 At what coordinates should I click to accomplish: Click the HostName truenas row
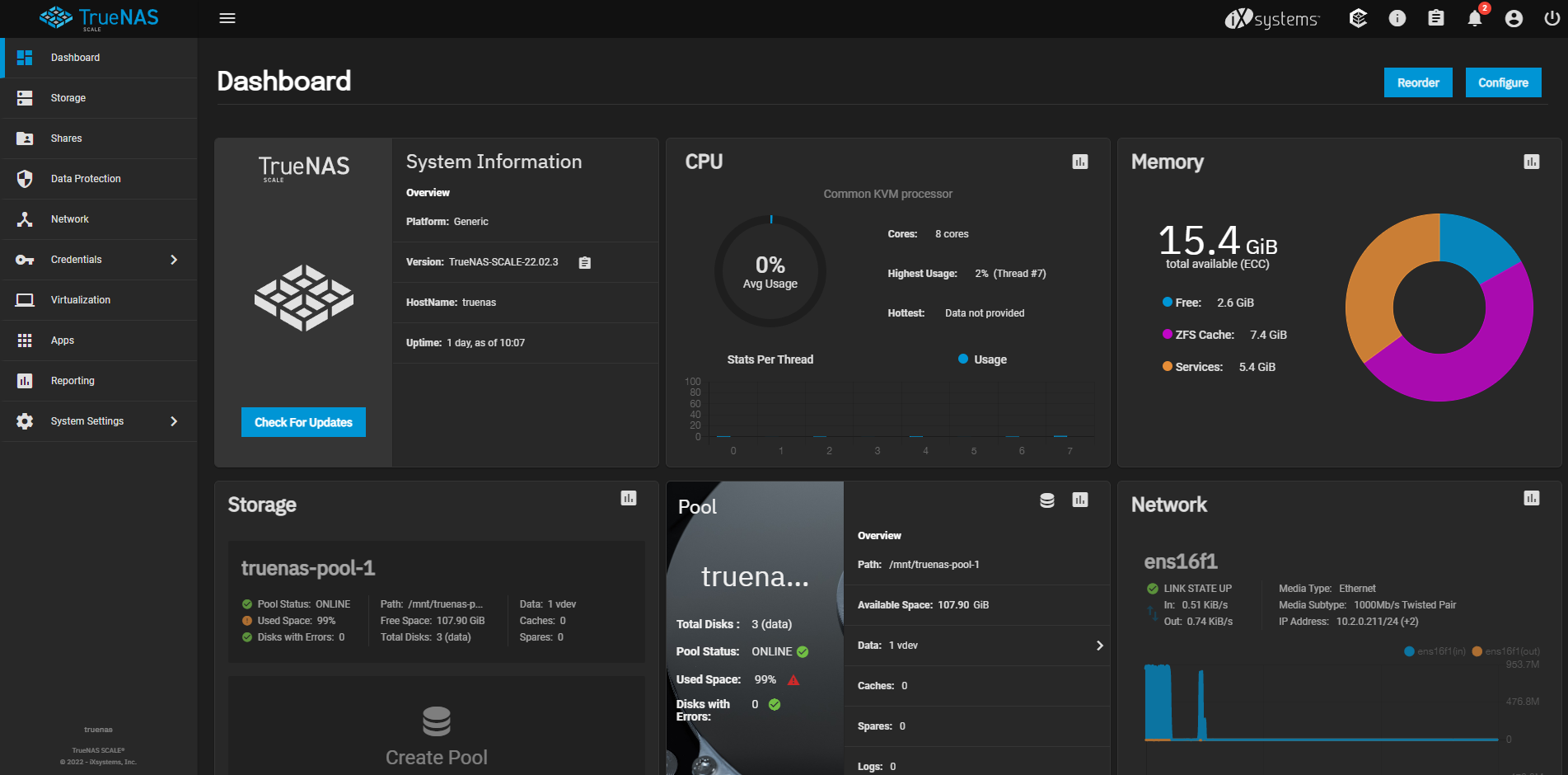pyautogui.click(x=526, y=303)
